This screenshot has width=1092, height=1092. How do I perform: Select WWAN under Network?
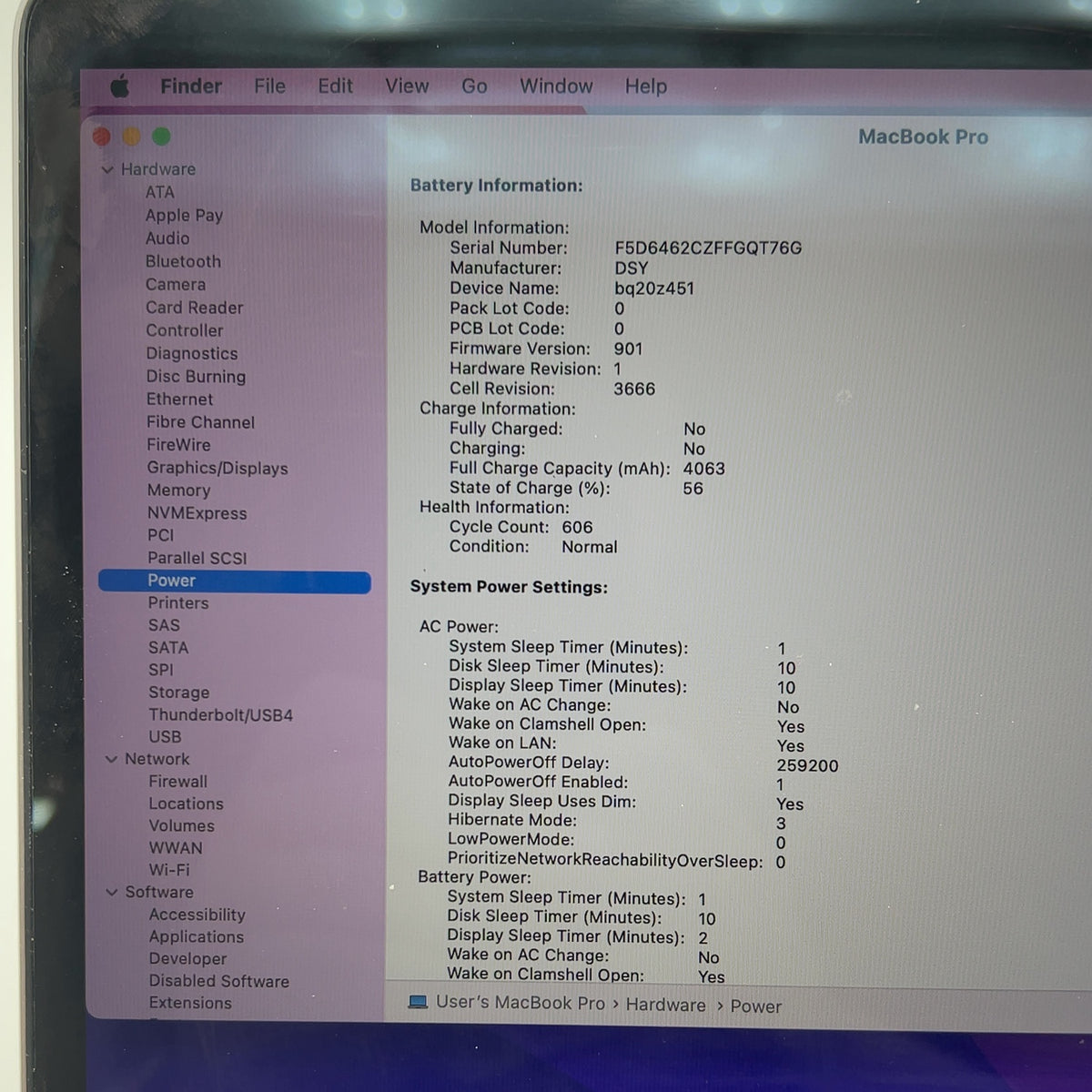(x=176, y=848)
